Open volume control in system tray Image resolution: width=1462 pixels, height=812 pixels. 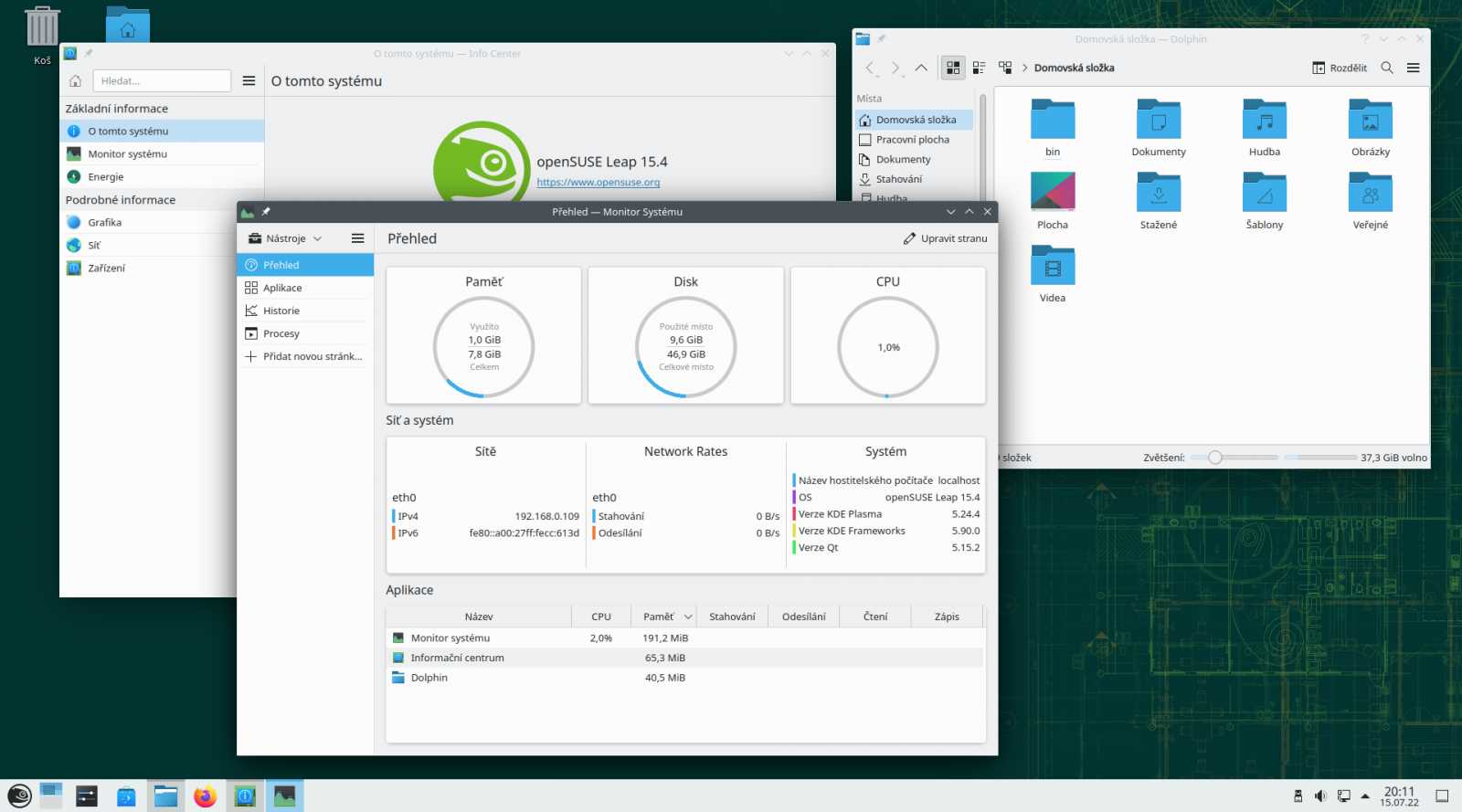[x=1320, y=796]
